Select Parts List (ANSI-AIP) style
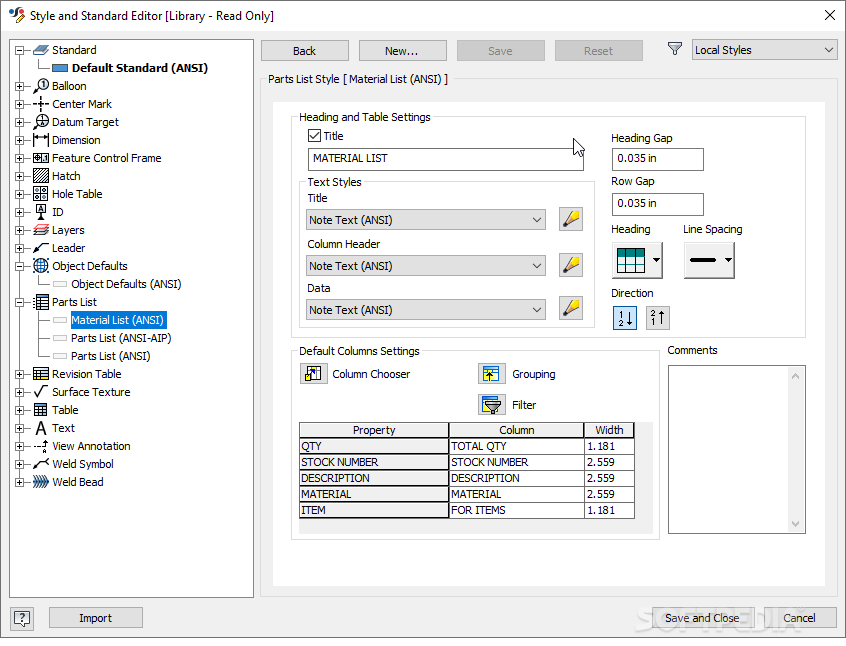The height and width of the screenshot is (646, 846). pos(121,338)
